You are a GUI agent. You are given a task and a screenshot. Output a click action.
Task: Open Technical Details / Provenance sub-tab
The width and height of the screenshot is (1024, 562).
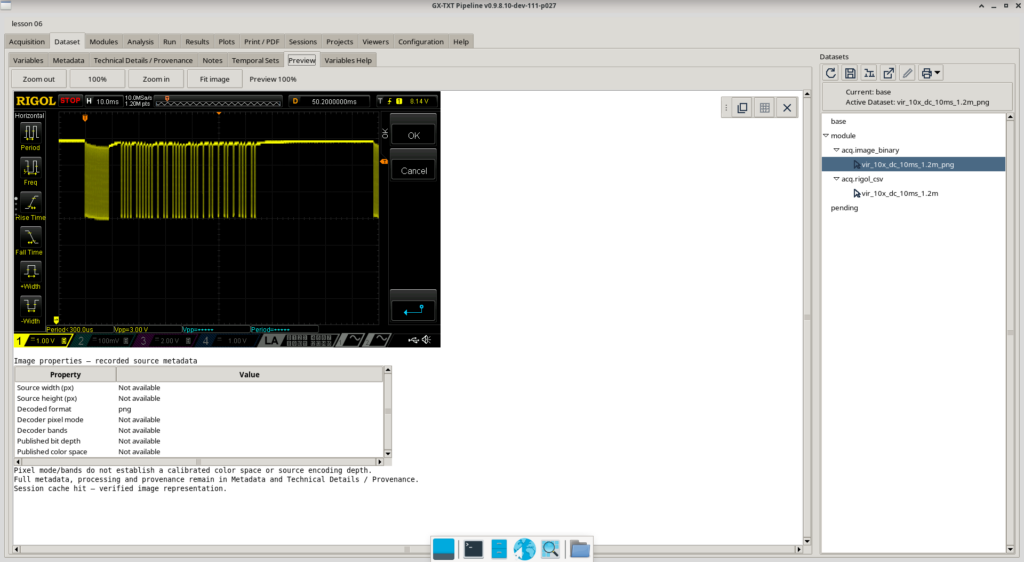pyautogui.click(x=143, y=60)
